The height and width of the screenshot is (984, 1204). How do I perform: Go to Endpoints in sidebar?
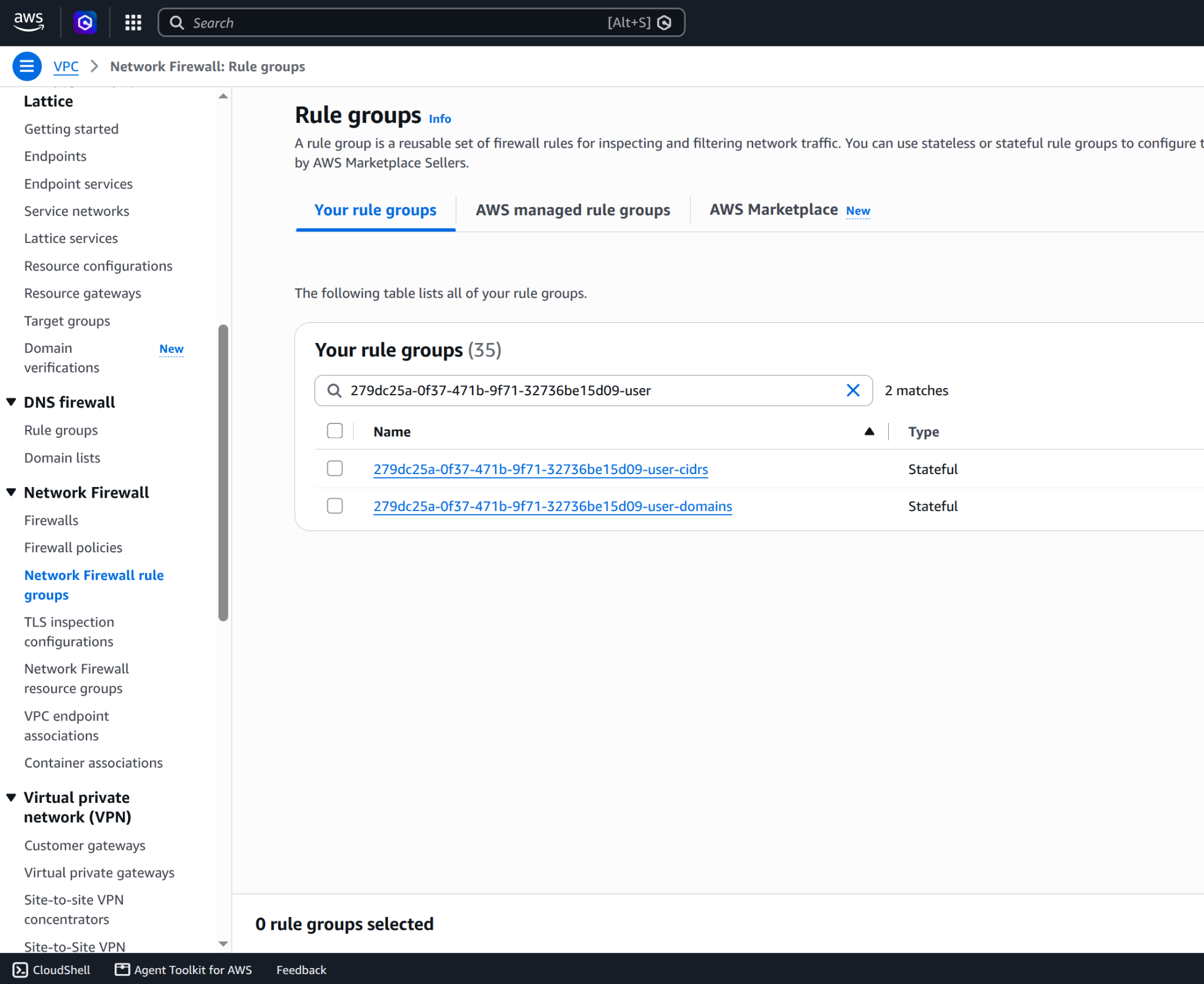pos(55,156)
